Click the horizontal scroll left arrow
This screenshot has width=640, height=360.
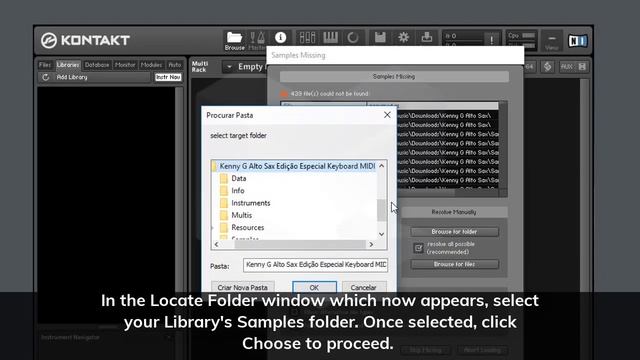tap(216, 244)
